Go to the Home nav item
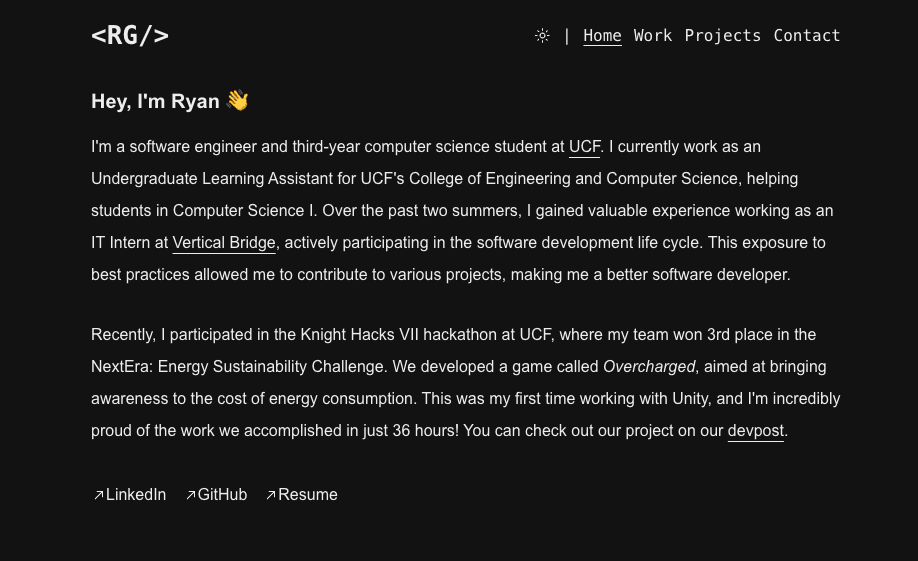The width and height of the screenshot is (918, 561). click(602, 36)
